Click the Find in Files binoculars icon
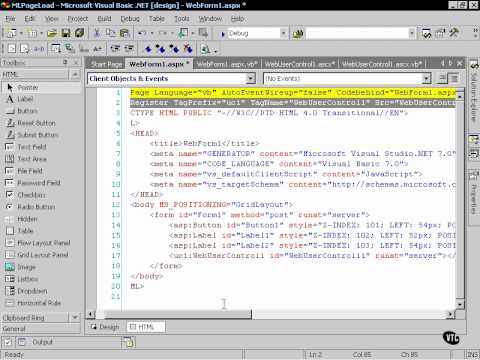 [298, 34]
